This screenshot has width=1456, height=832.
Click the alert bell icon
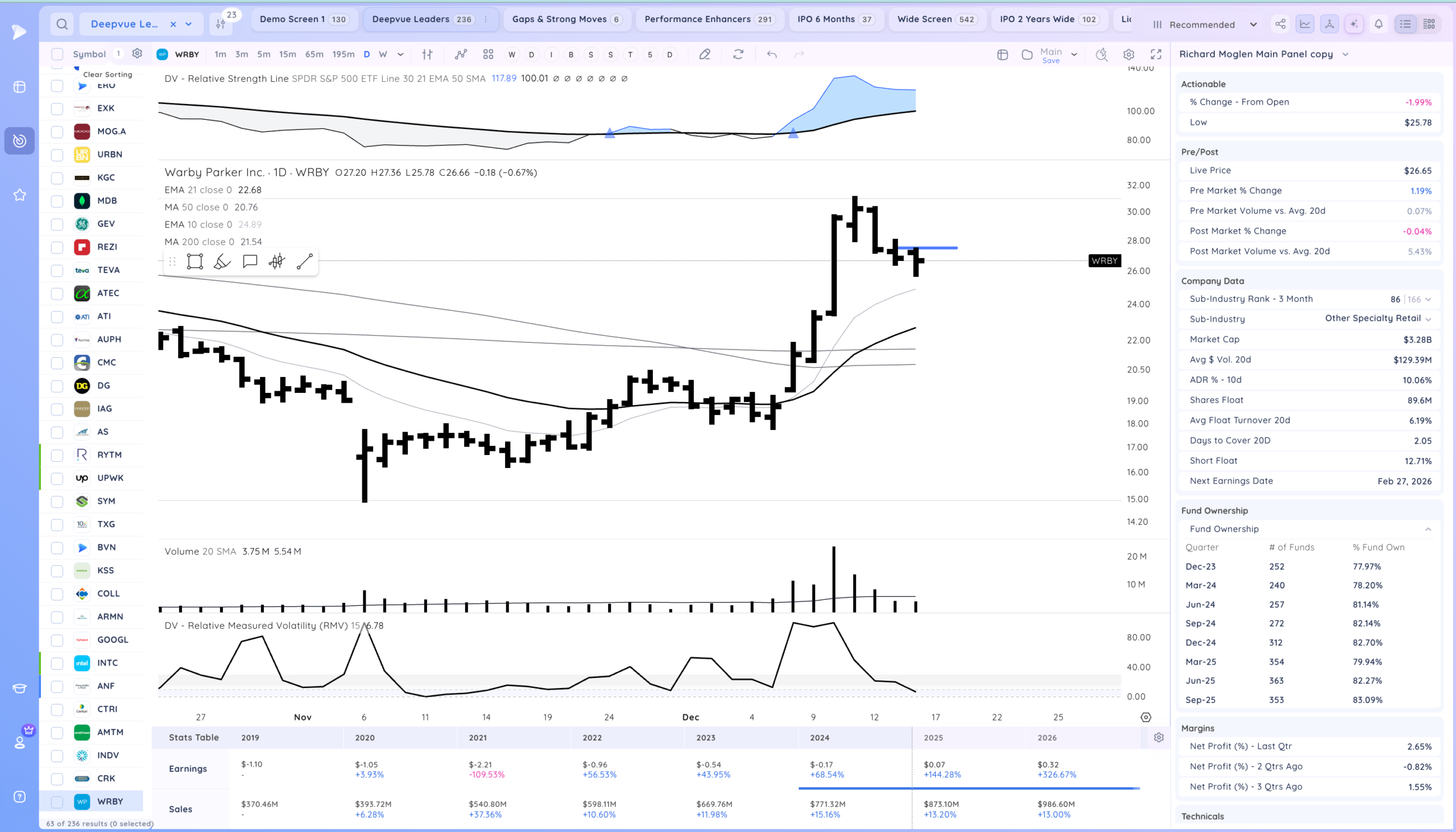[1378, 24]
